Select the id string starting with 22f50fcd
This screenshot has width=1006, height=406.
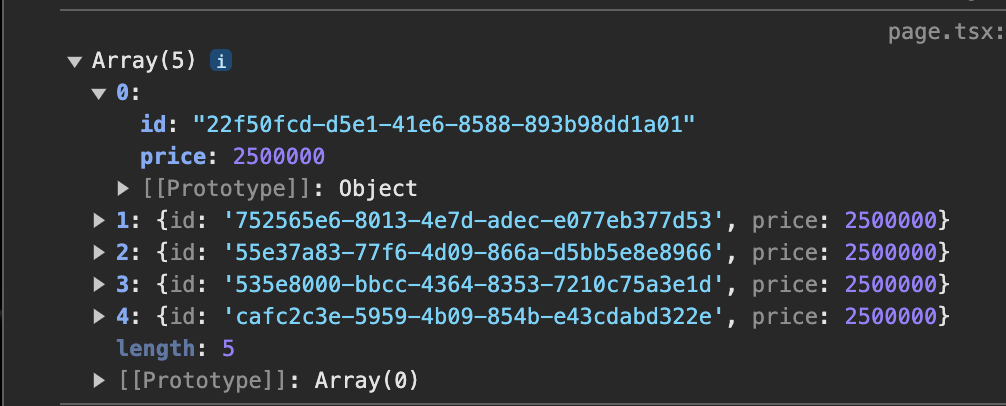click(445, 124)
